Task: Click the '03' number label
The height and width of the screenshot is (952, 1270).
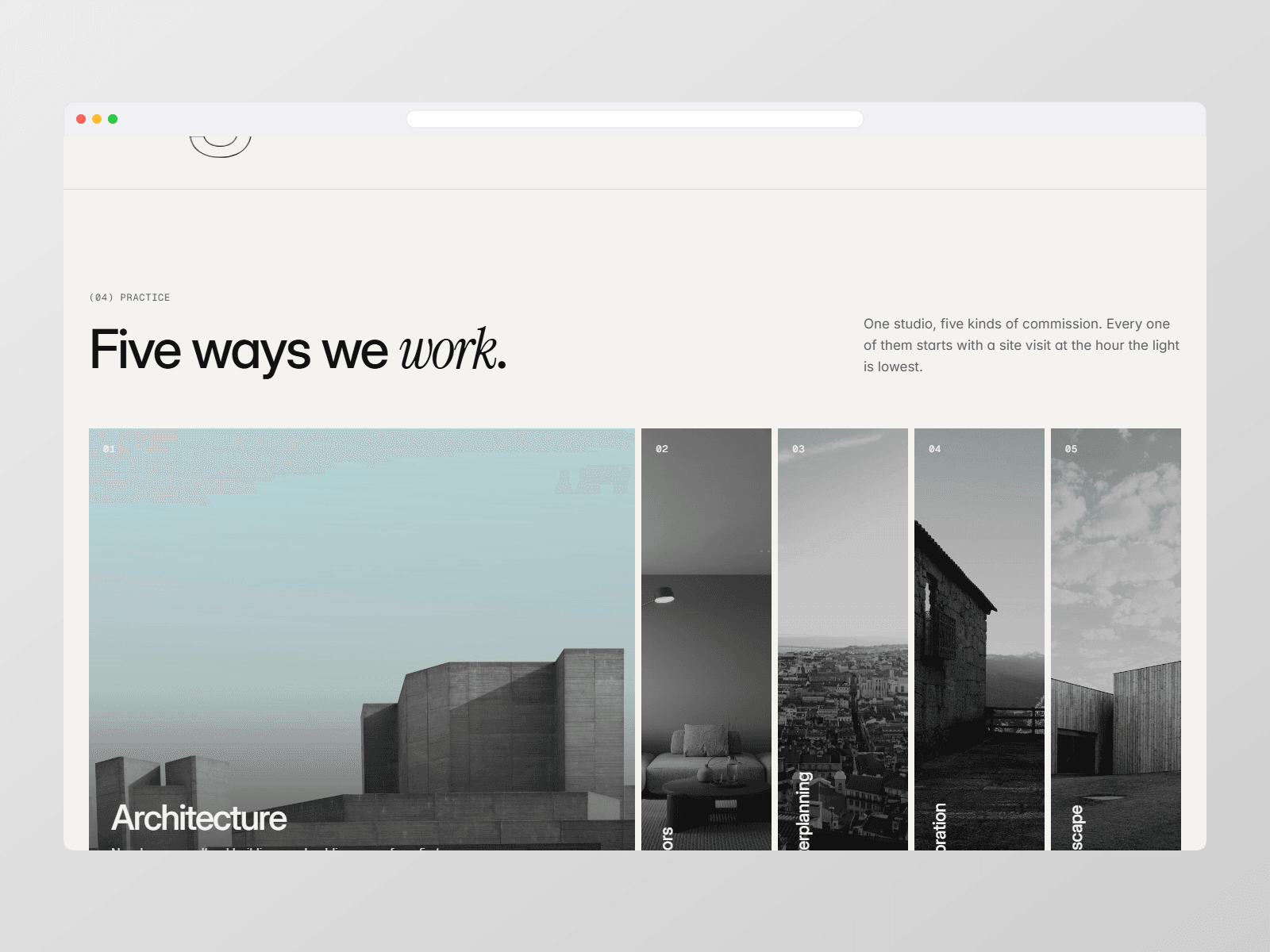Action: click(799, 449)
